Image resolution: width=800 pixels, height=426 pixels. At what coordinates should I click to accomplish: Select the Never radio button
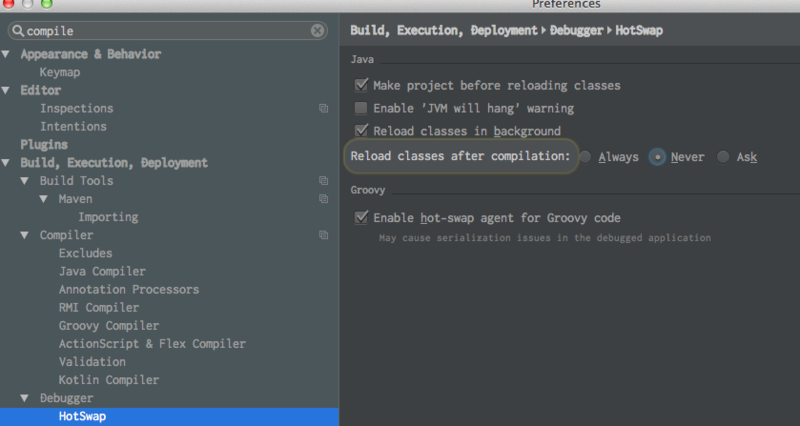[657, 157]
